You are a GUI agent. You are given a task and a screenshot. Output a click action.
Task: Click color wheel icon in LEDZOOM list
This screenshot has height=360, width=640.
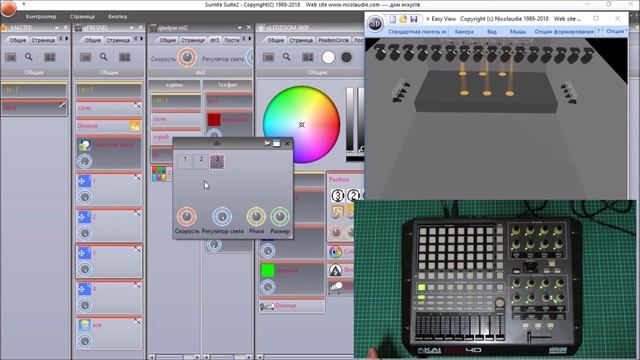click(x=336, y=252)
